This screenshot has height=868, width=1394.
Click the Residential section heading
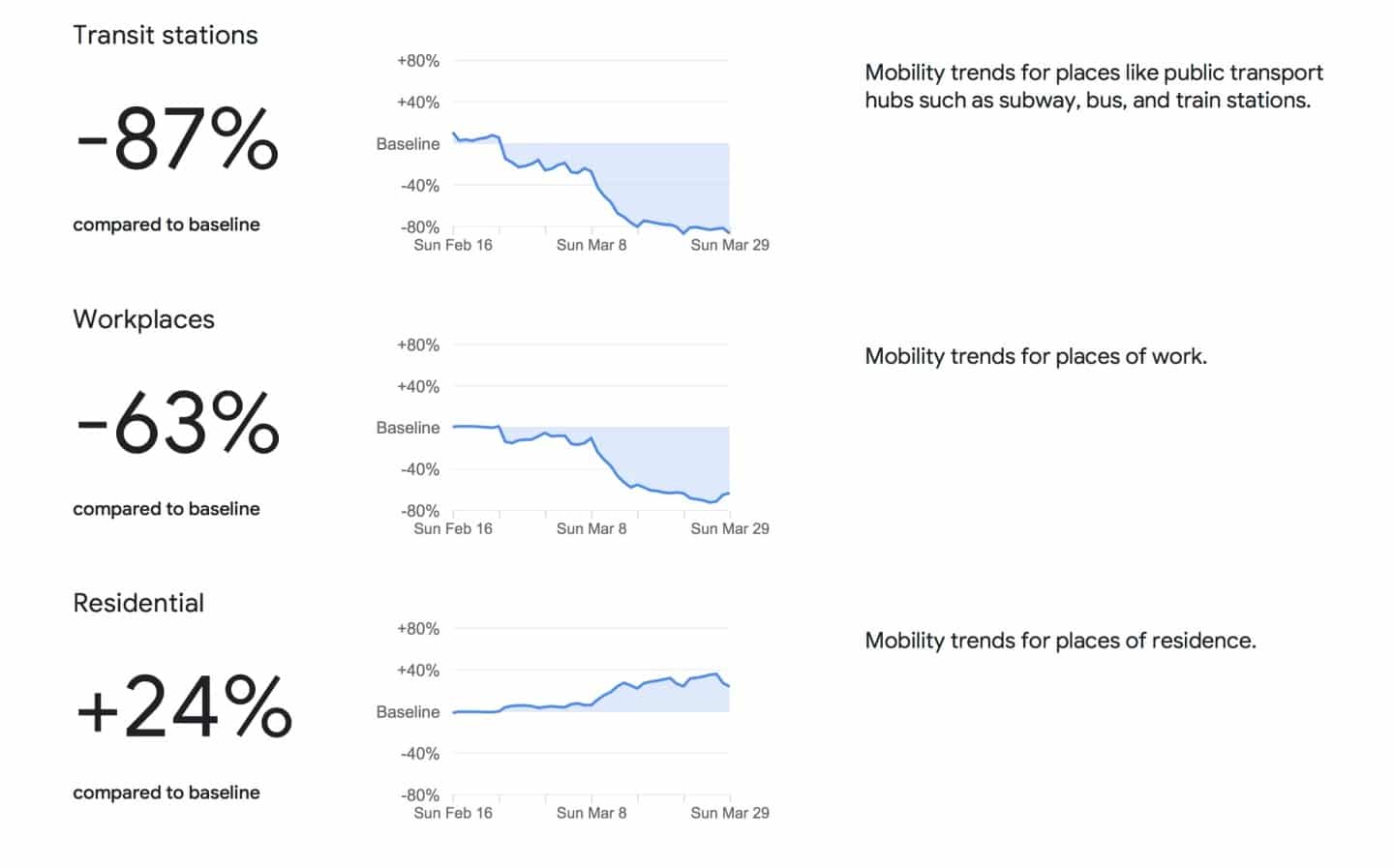tap(138, 603)
